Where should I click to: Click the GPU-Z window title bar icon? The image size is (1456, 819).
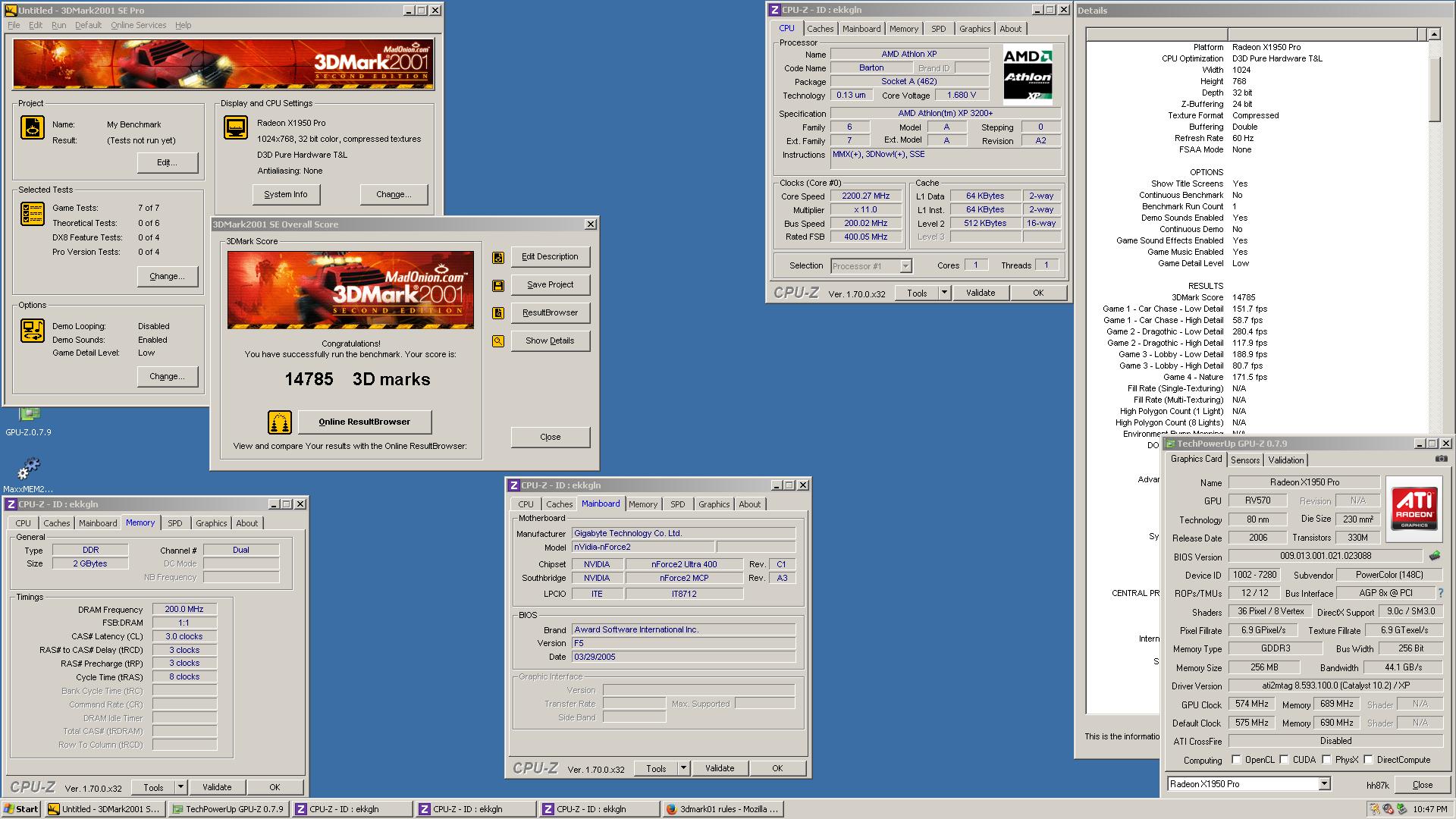point(1170,444)
